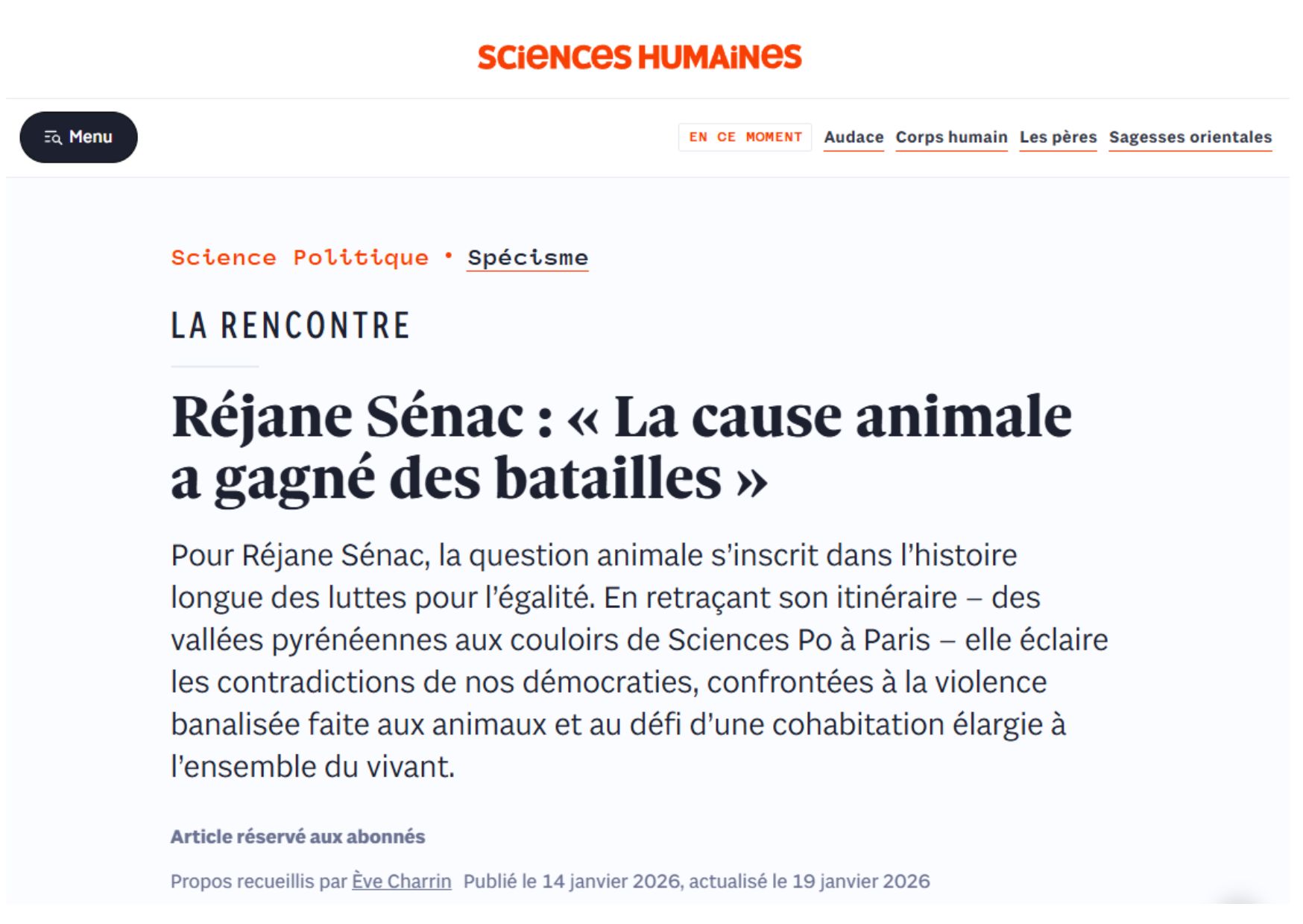Click the EN CE MOMENT label

[745, 137]
